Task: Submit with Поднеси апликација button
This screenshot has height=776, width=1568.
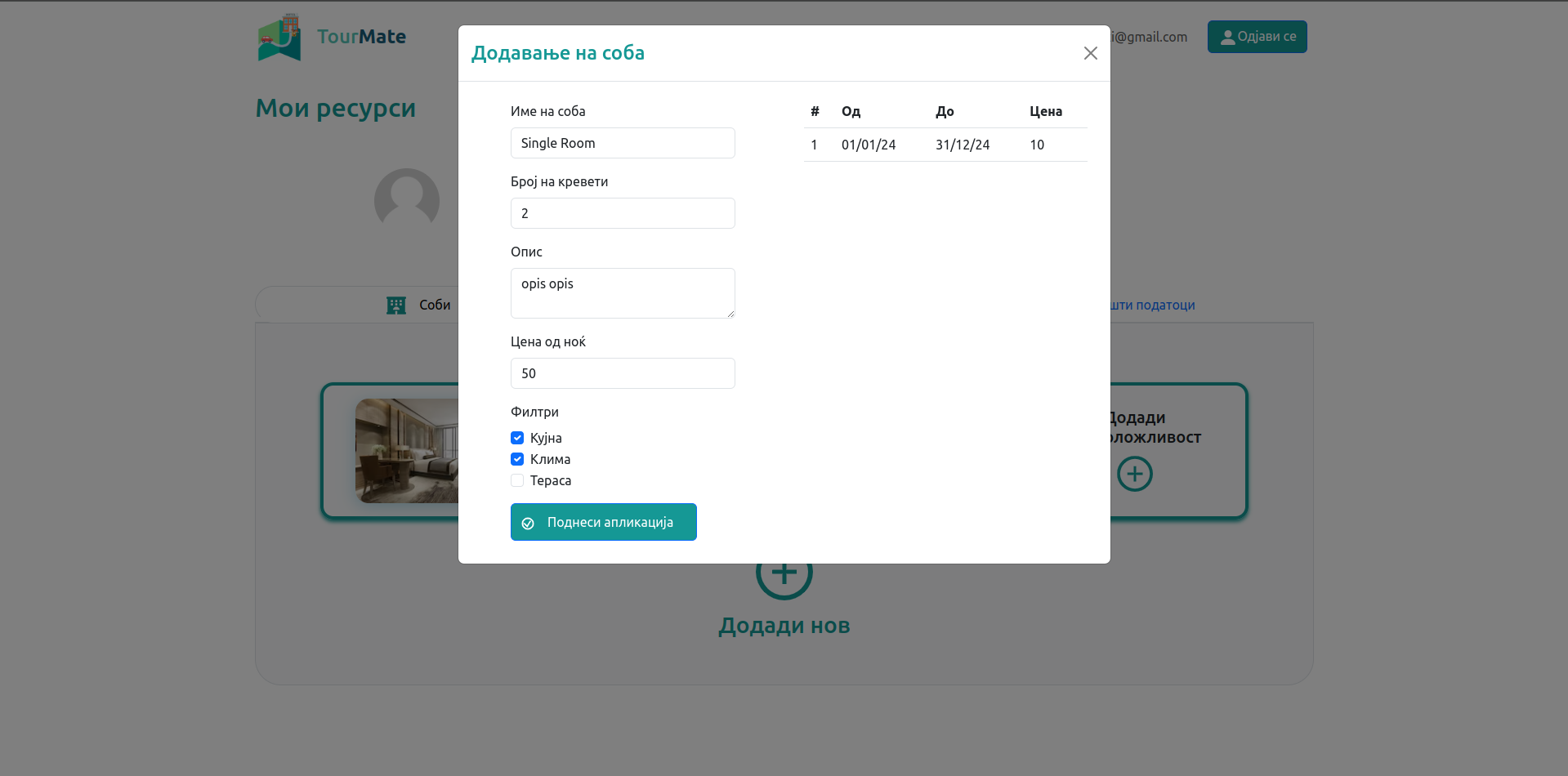Action: tap(604, 522)
